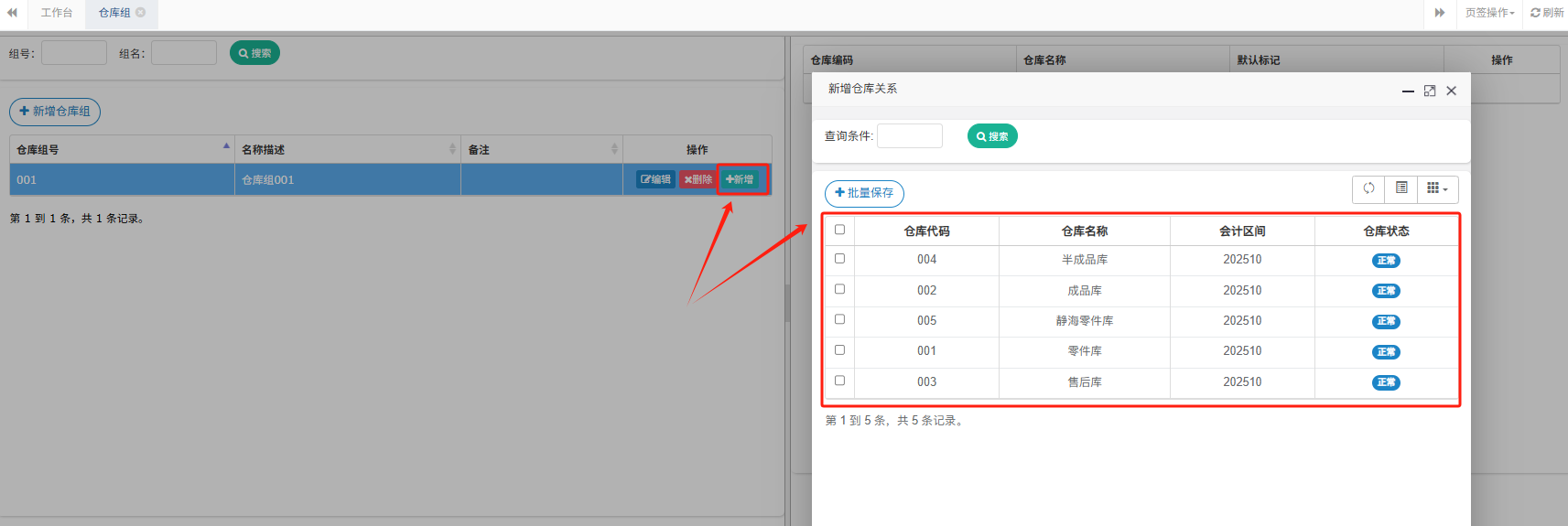The image size is (1568, 526).
Task: Click the table refresh icon in modal toolbar
Action: (1368, 188)
